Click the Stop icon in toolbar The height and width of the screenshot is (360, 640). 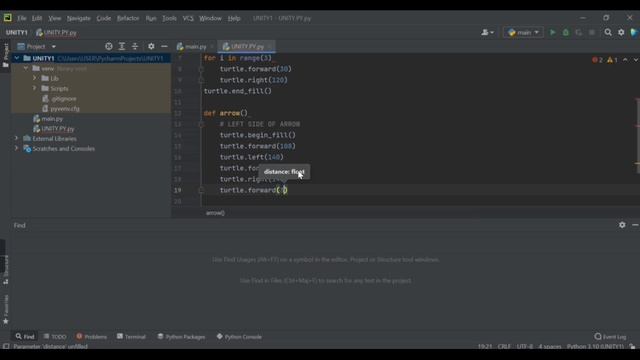[592, 32]
